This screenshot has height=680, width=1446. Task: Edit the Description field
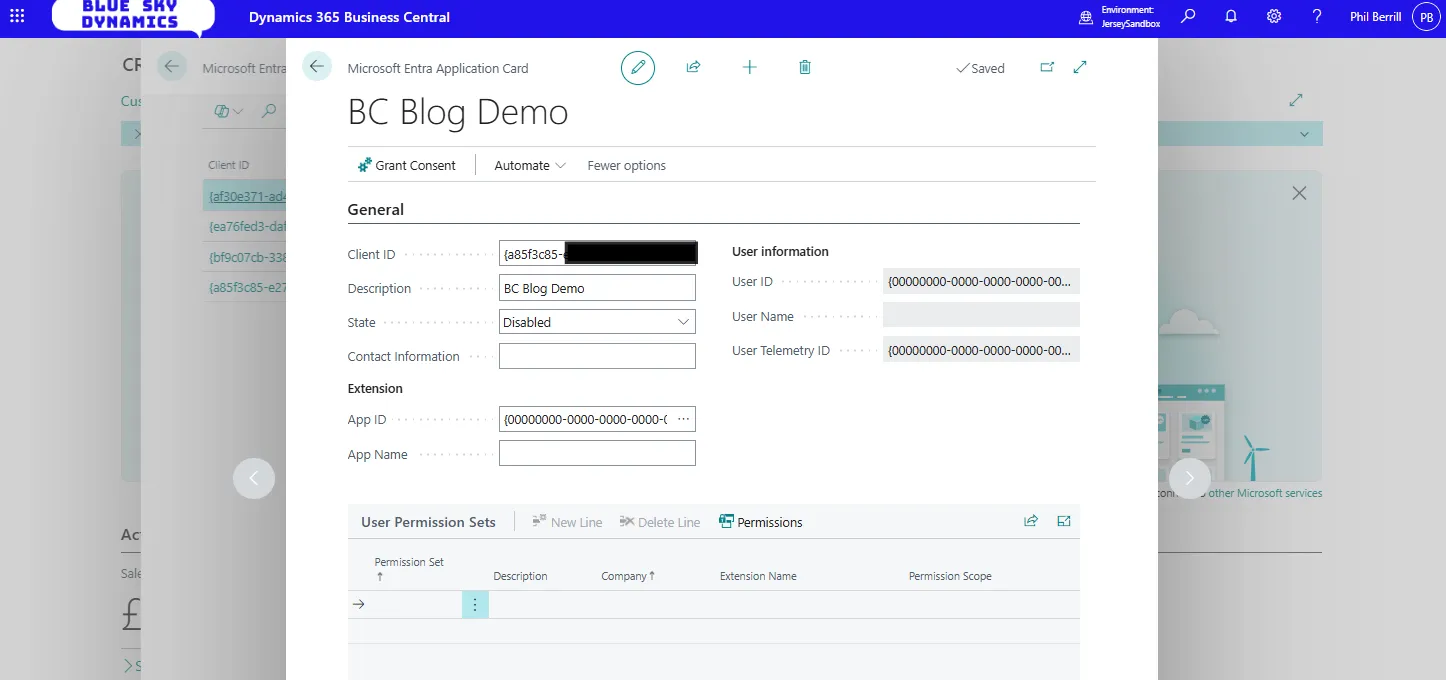(597, 288)
